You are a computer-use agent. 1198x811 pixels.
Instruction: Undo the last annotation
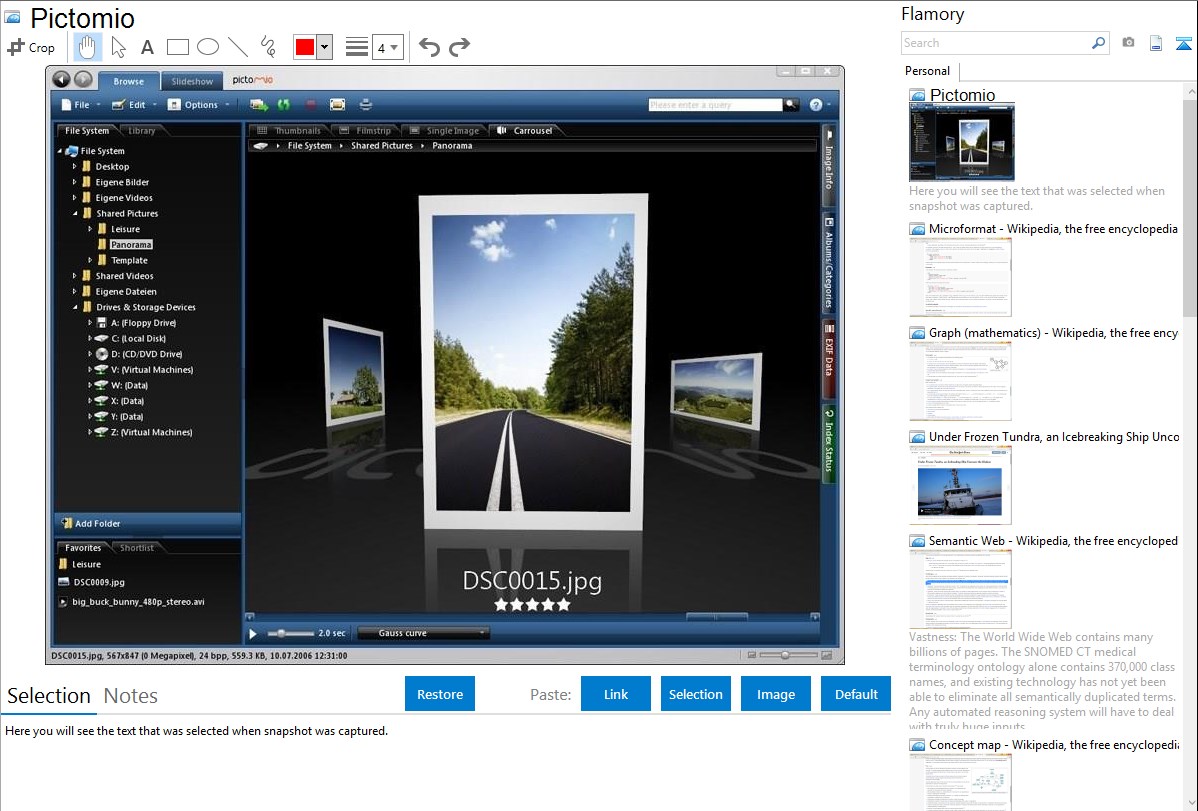429,47
